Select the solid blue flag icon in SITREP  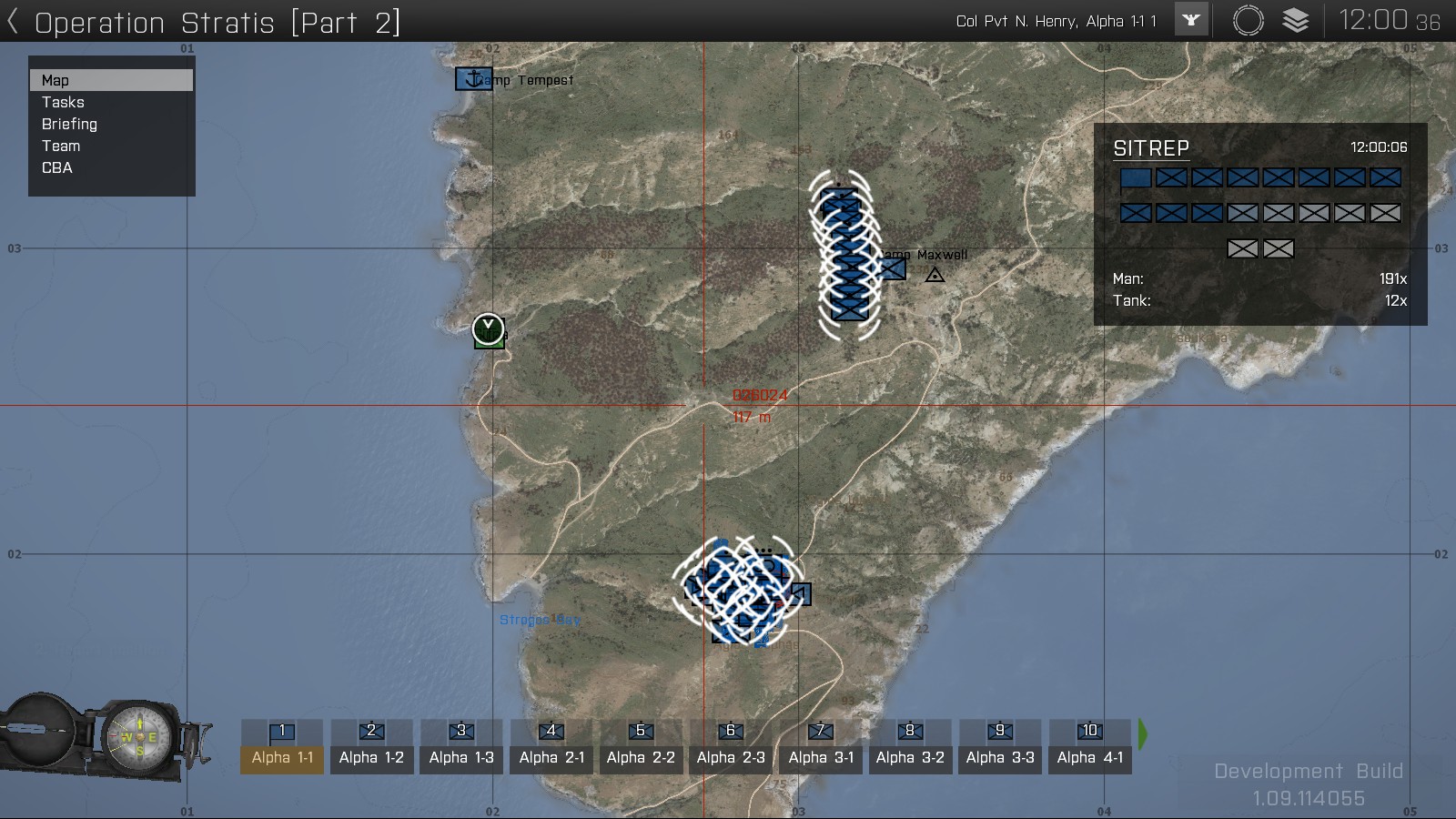pos(1136,177)
